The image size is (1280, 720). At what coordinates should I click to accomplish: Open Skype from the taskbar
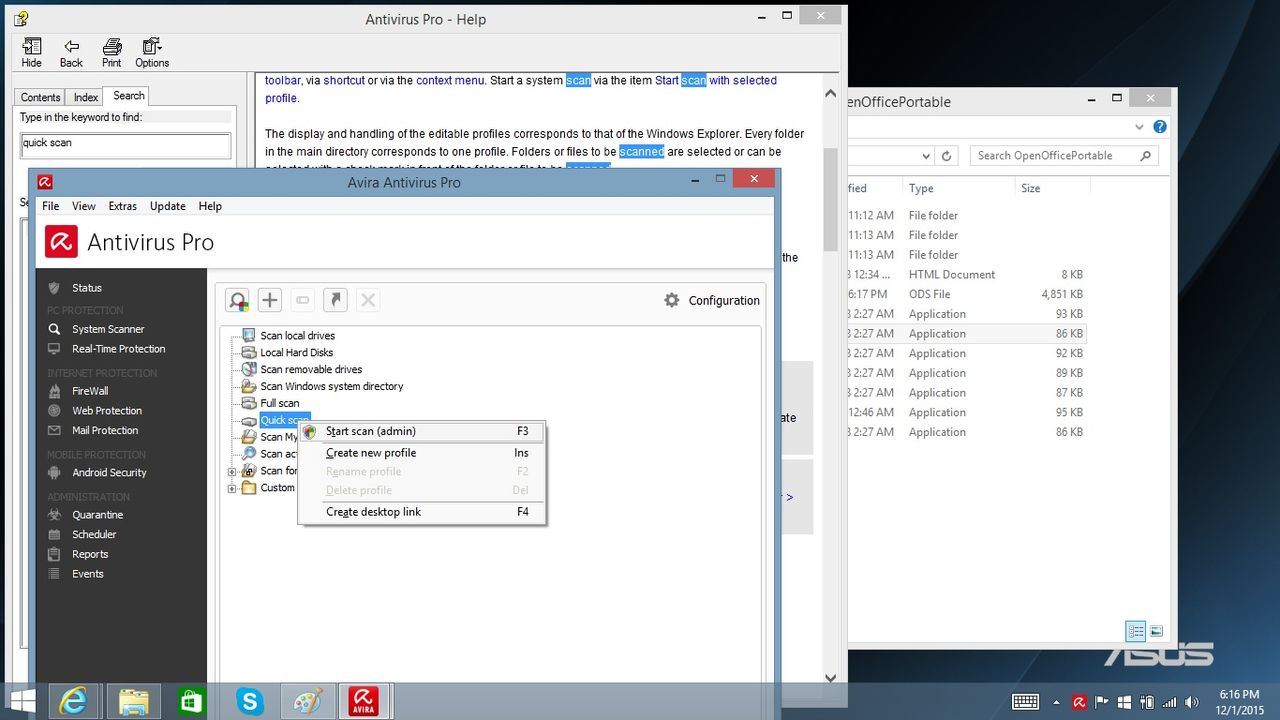(250, 701)
